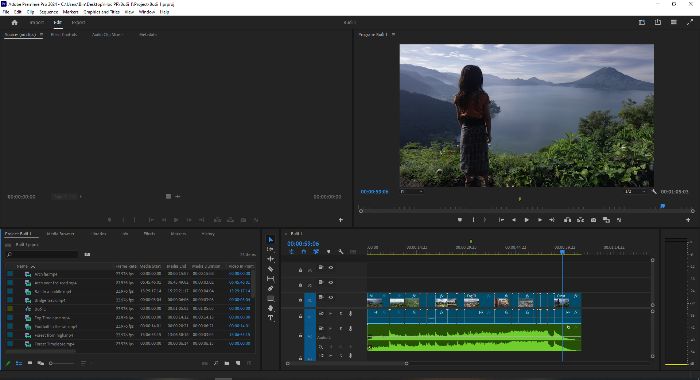This screenshot has width=700, height=380.
Task: Export frame with the camera icon
Action: 593,220
